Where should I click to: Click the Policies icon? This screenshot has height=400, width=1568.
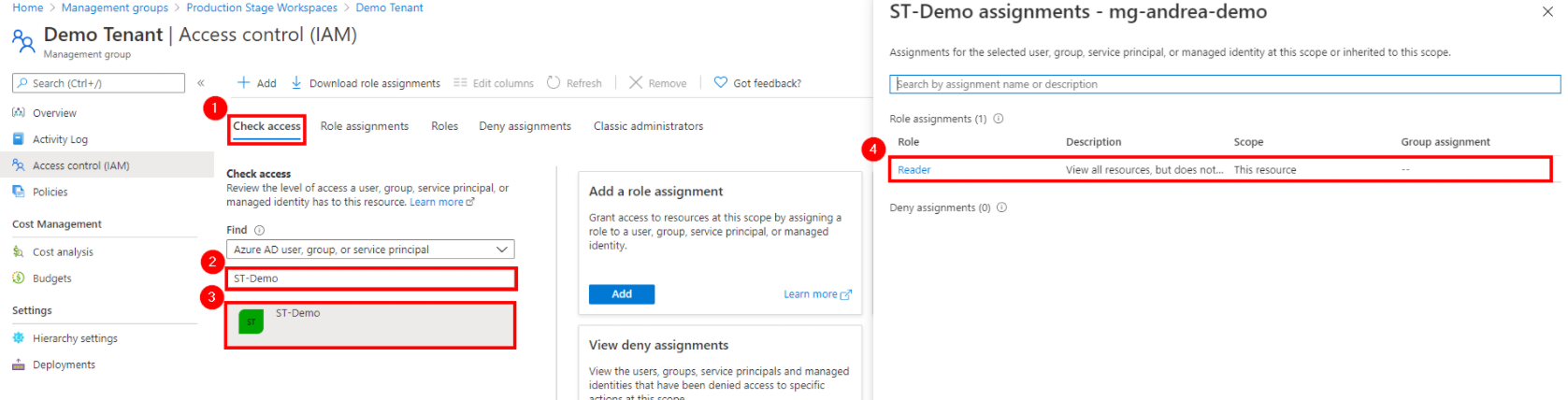coord(19,191)
